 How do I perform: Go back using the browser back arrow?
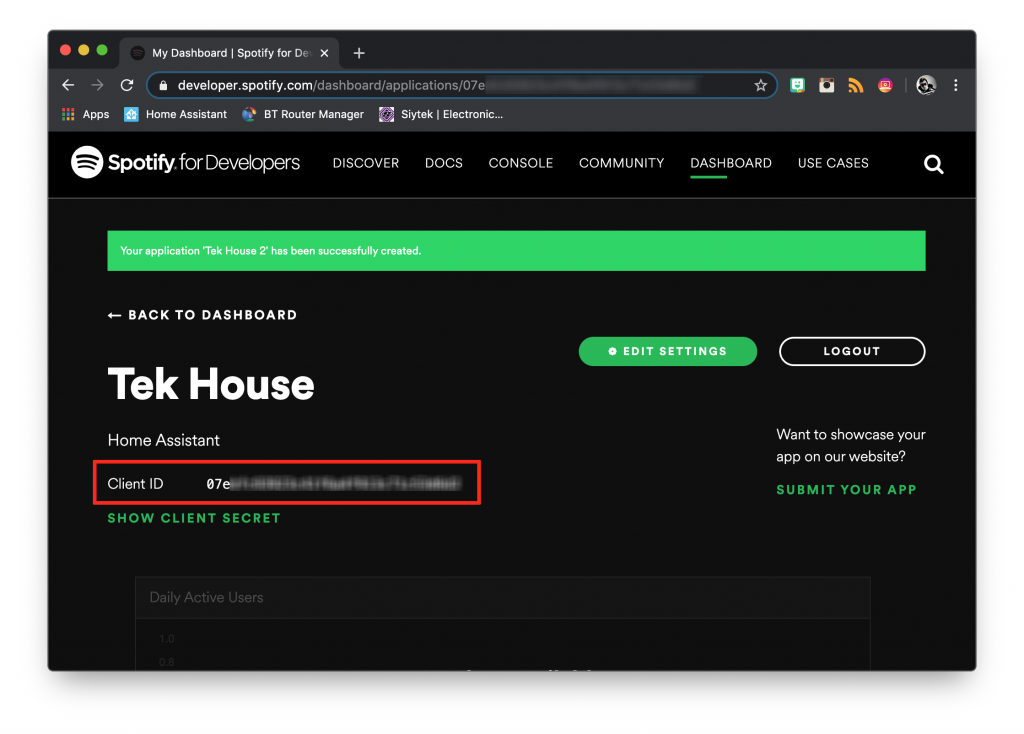pos(68,85)
